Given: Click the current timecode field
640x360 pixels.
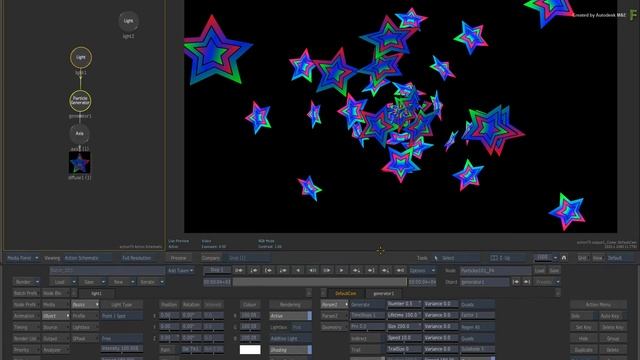Looking at the screenshot, I should point(217,282).
